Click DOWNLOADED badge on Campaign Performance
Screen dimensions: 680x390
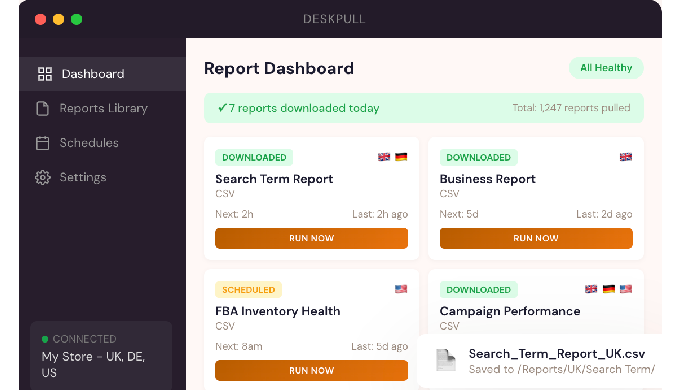coord(479,289)
